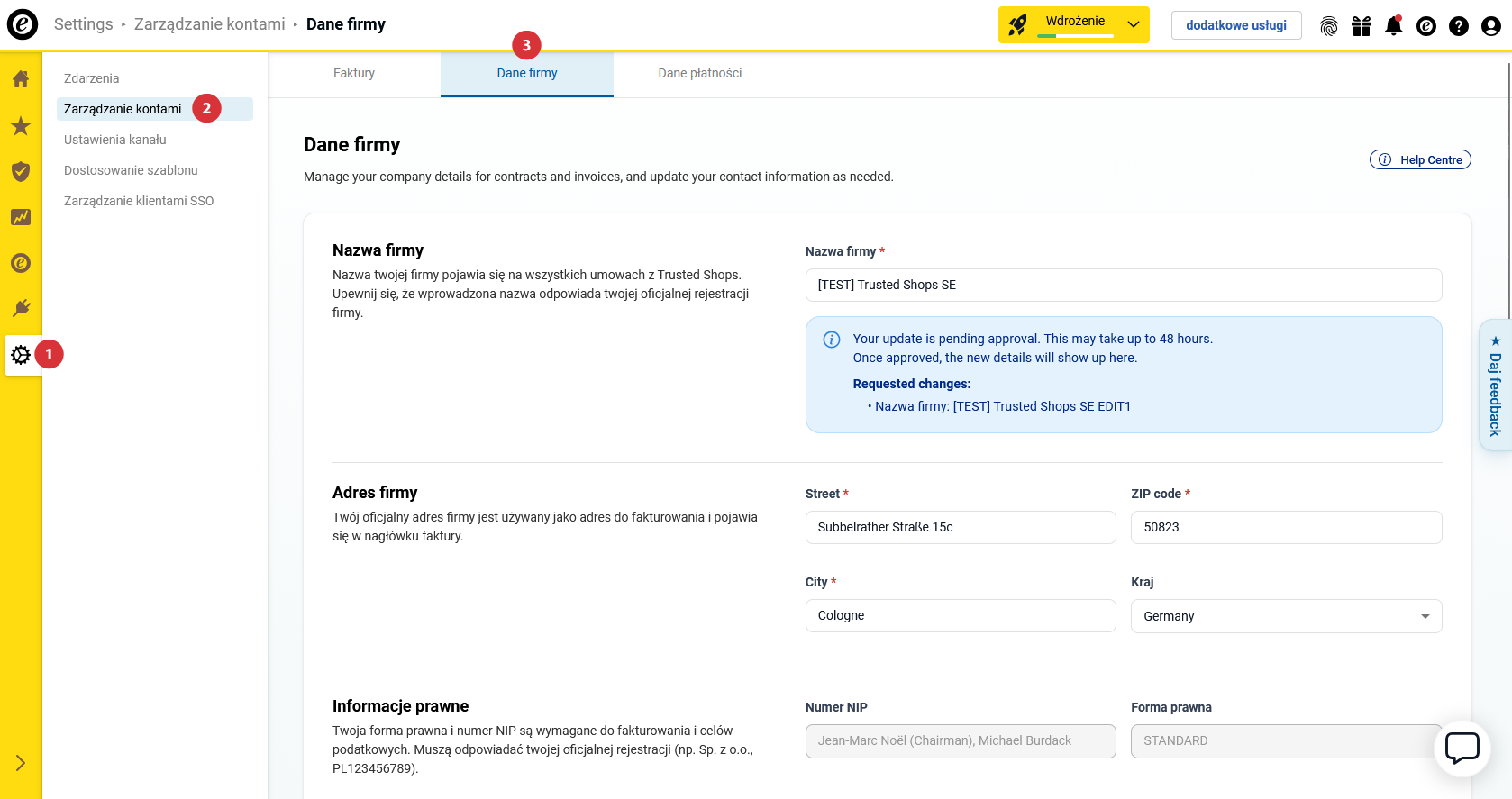Expand the collapsed sidebar with chevron
The height and width of the screenshot is (799, 1512).
[x=21, y=763]
